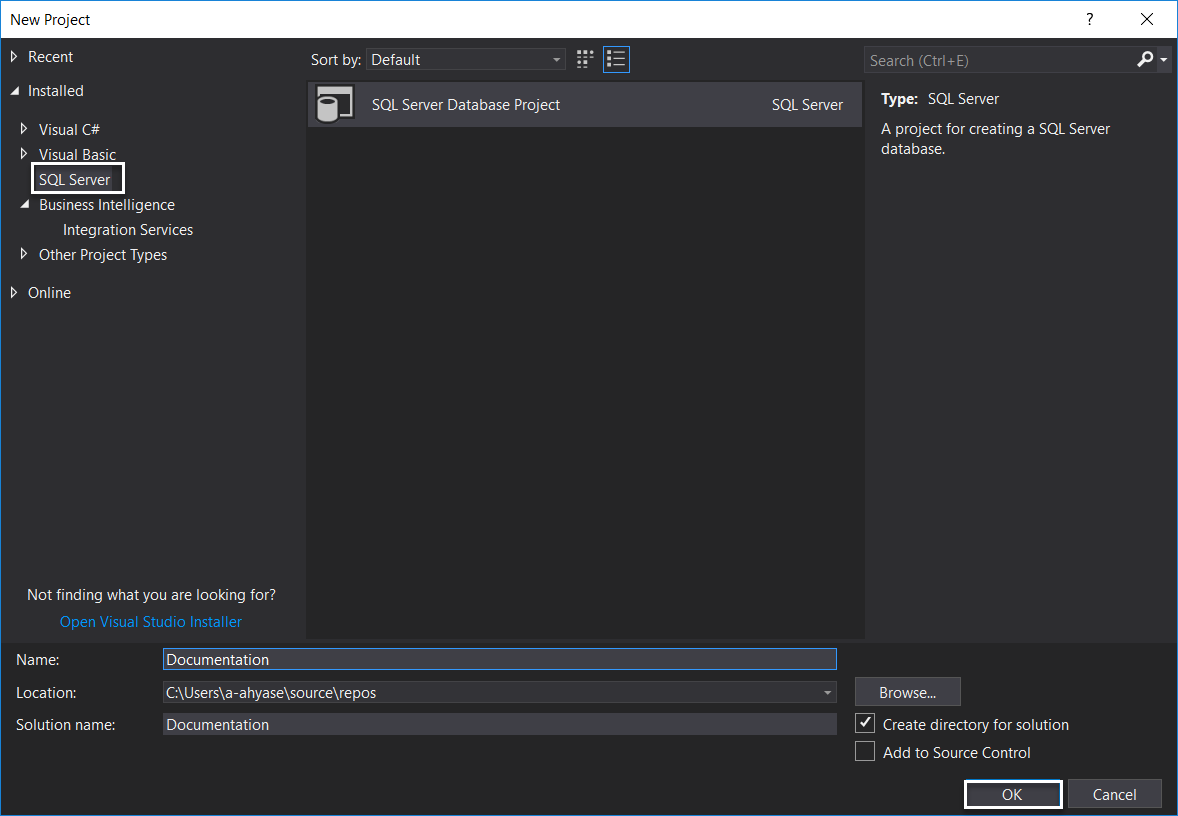Collapse the Installed node
Screen dimensions: 1178x816
coord(15,90)
